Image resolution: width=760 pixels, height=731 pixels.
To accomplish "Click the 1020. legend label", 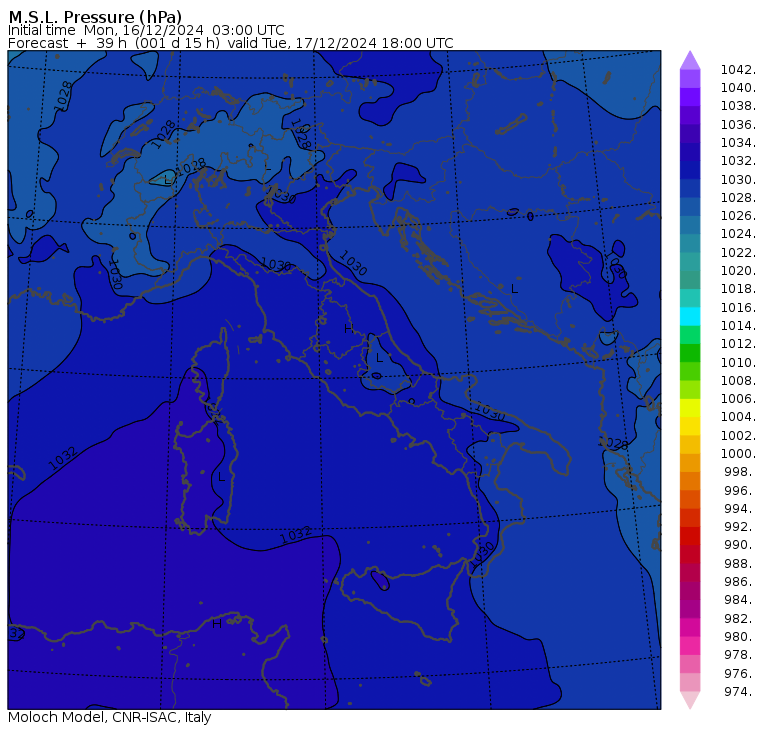I will [x=738, y=270].
